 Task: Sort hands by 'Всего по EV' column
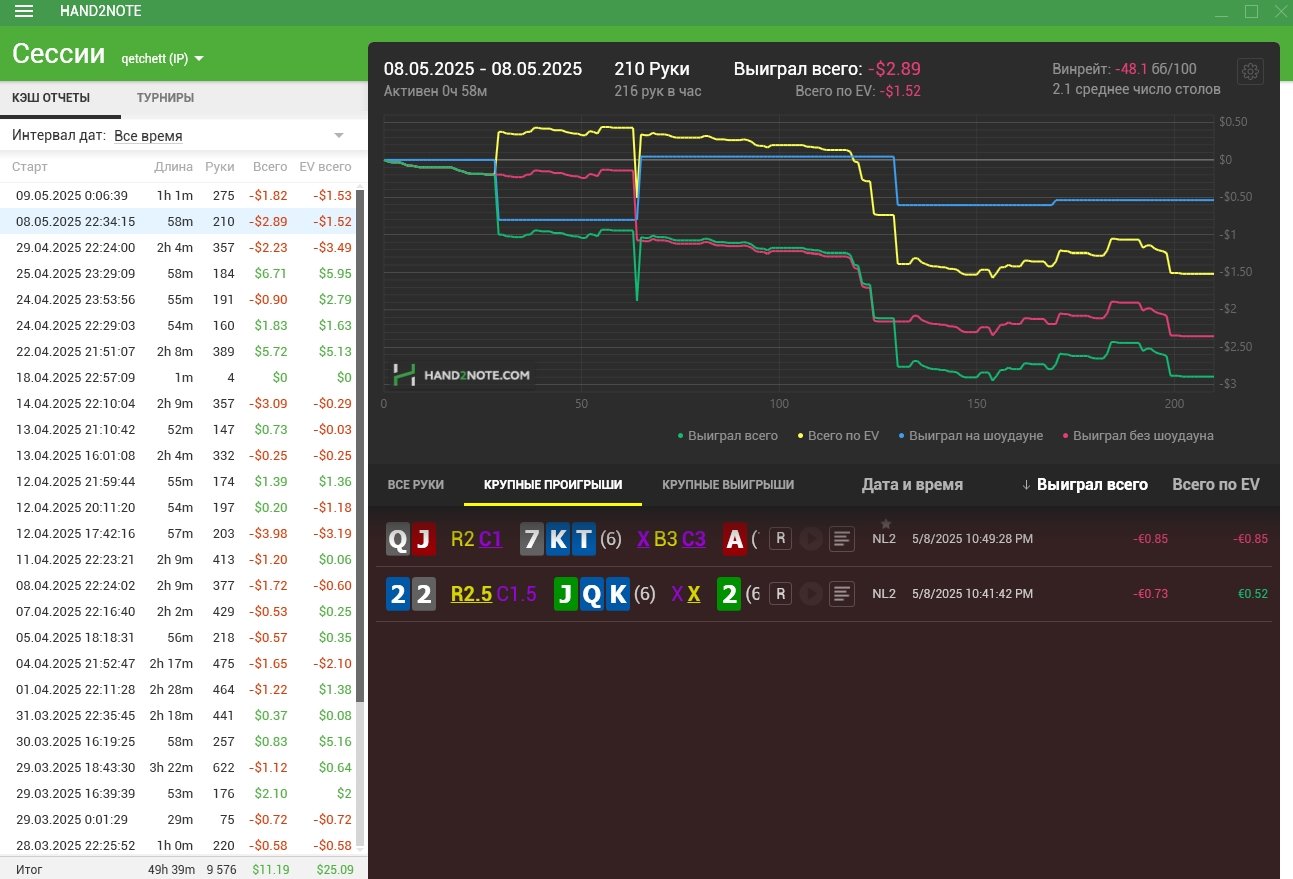1216,485
